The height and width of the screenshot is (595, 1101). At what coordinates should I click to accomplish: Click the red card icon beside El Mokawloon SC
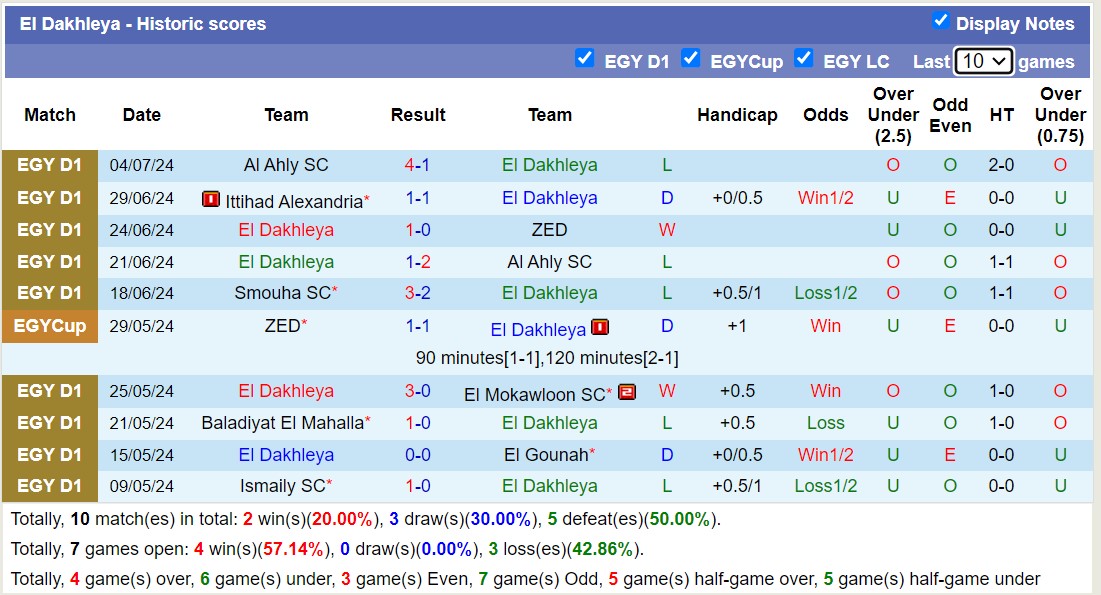coord(627,392)
